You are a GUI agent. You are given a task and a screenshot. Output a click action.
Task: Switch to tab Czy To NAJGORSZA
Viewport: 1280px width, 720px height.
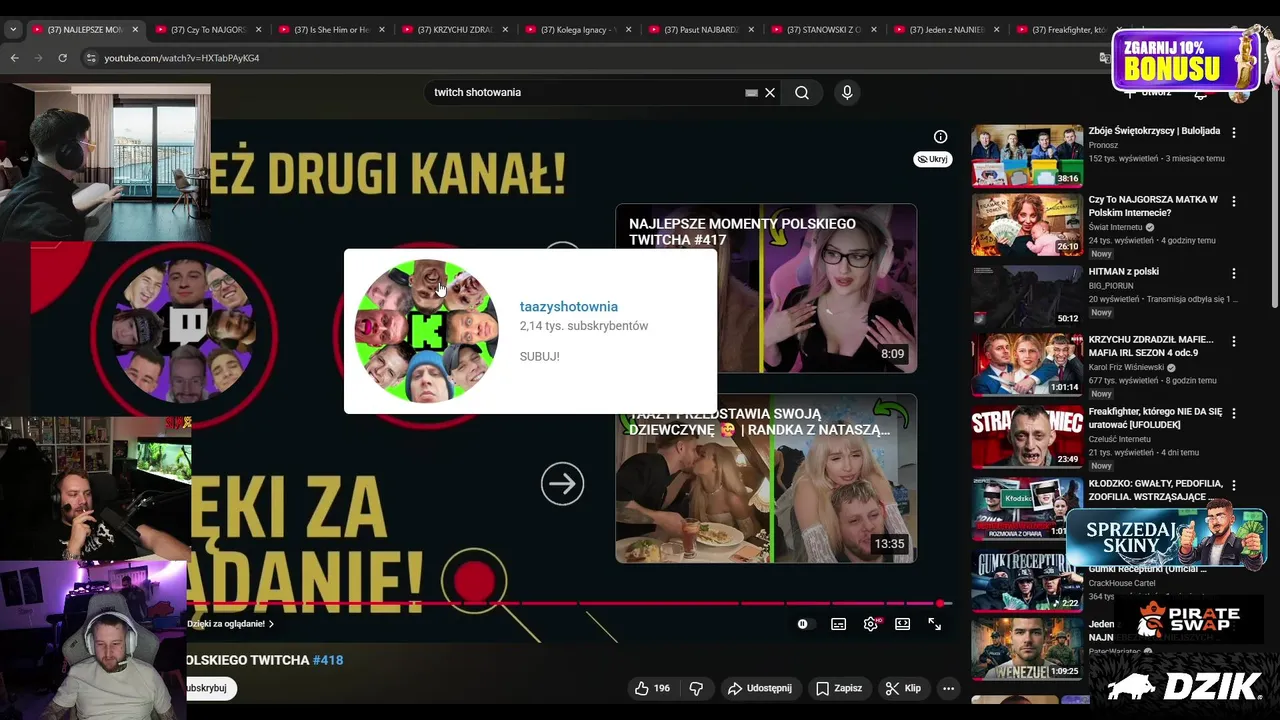pyautogui.click(x=207, y=29)
